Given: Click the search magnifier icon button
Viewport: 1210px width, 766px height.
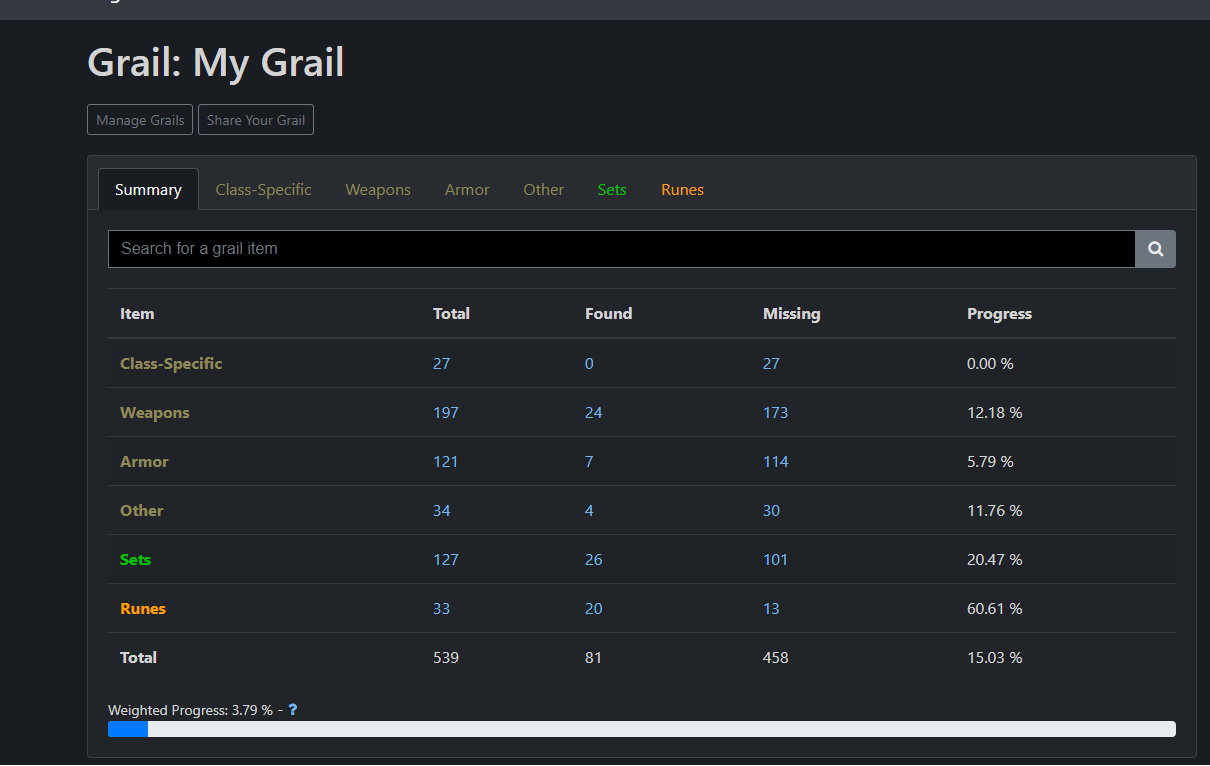Looking at the screenshot, I should click(x=1155, y=249).
